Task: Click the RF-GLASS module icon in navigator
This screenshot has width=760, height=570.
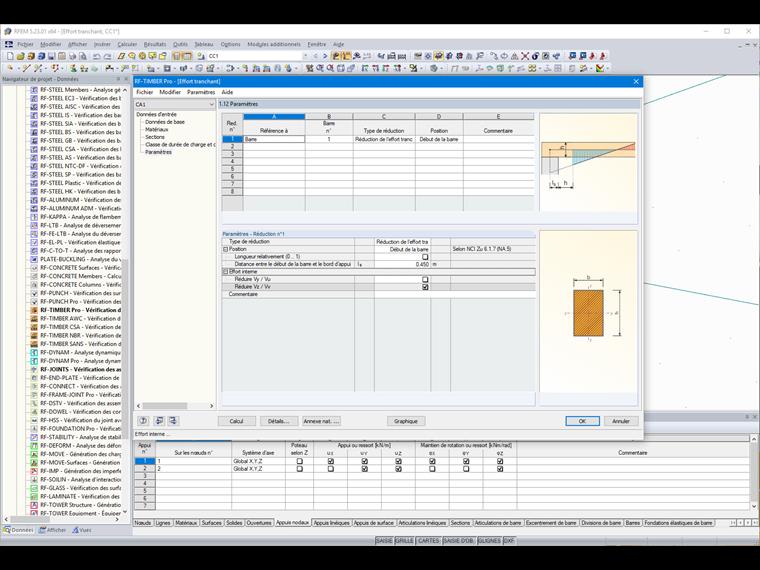Action: point(34,488)
